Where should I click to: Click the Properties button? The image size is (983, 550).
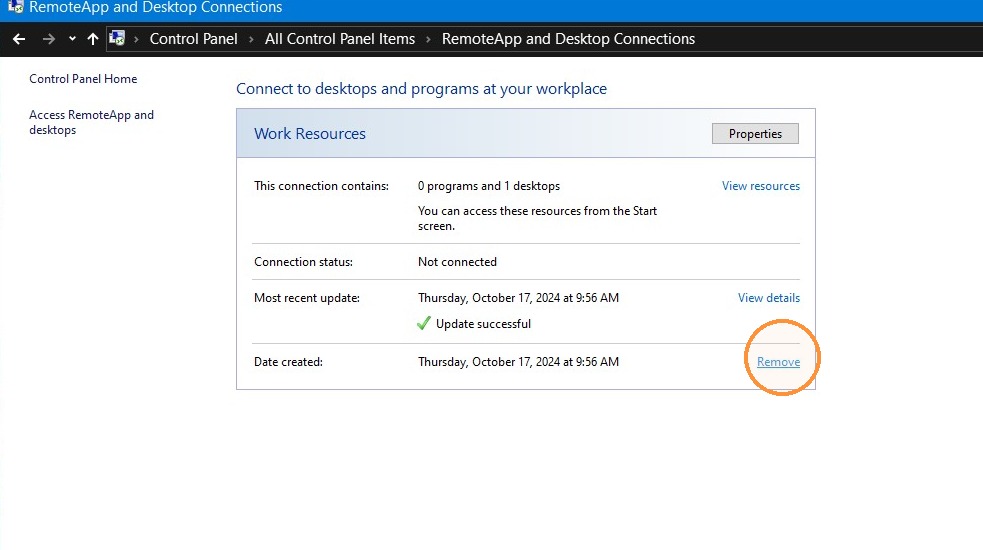coord(755,134)
